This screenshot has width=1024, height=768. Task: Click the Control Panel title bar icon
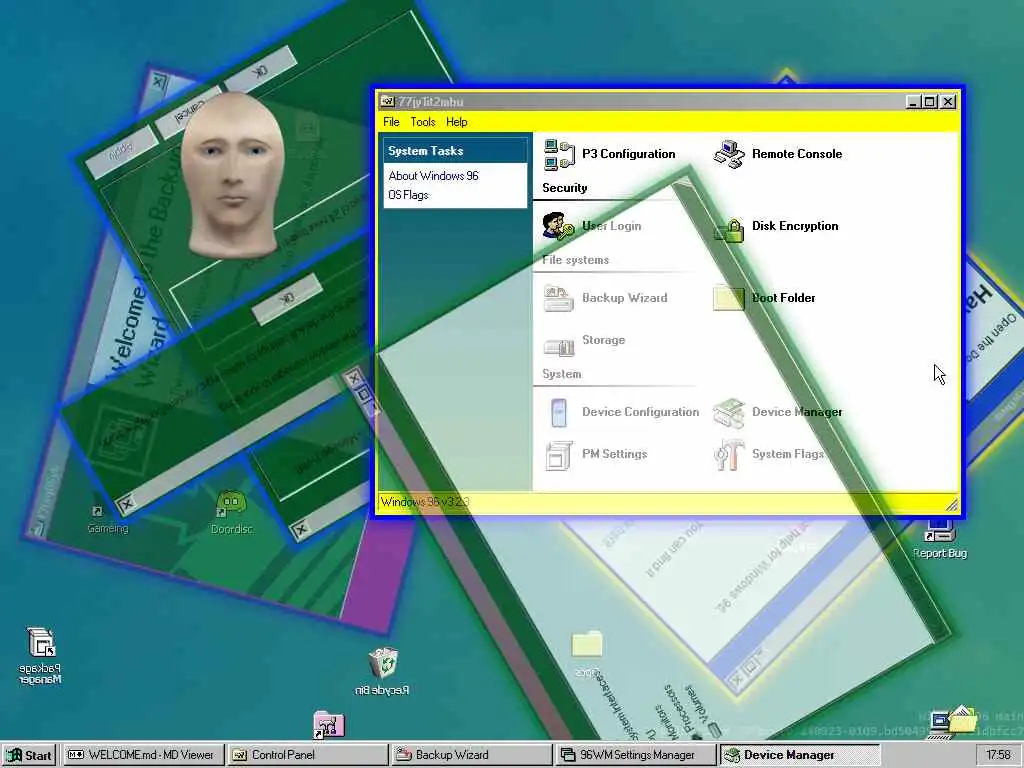(388, 101)
